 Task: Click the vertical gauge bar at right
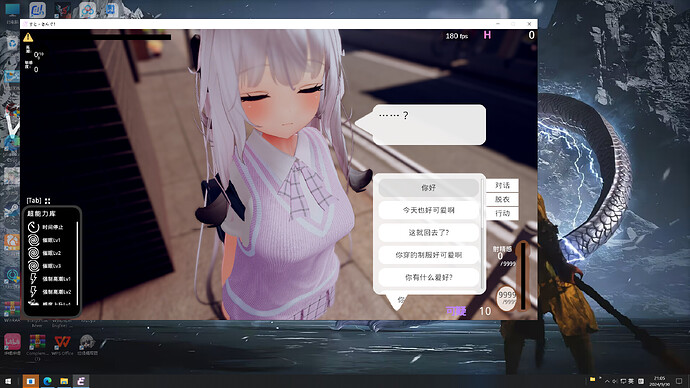(523, 276)
